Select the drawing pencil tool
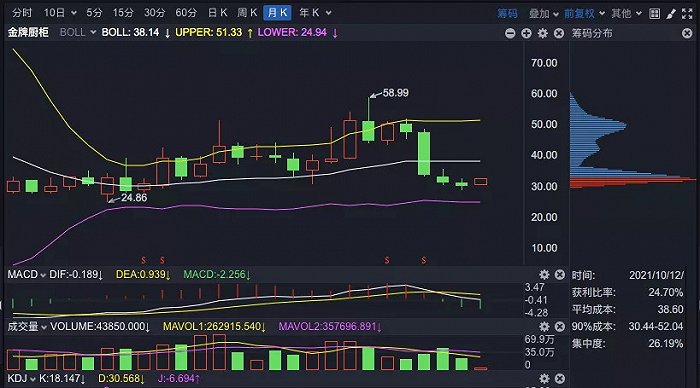The height and width of the screenshot is (388, 700). pyautogui.click(x=671, y=14)
